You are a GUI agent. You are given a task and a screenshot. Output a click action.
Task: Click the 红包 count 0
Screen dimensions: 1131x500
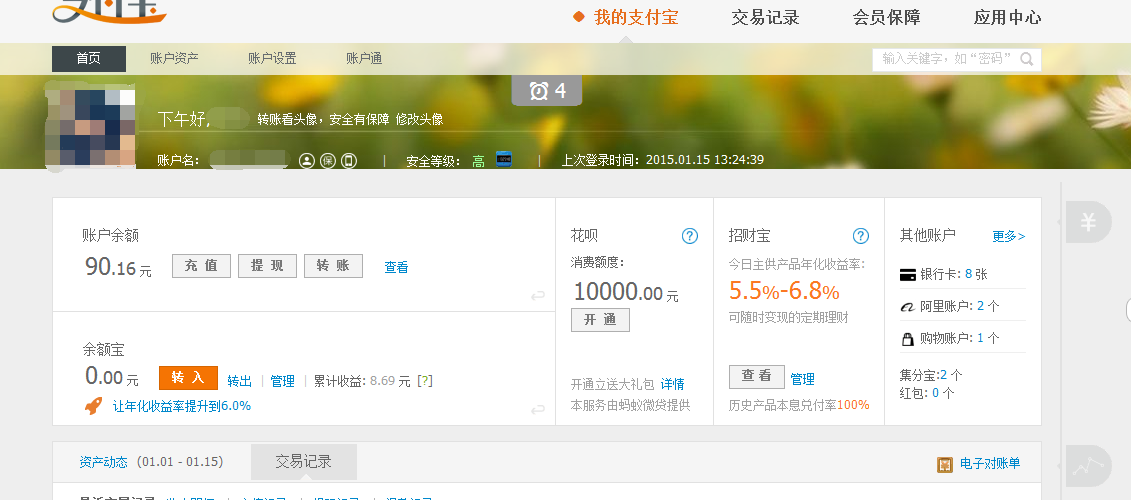tap(936, 393)
